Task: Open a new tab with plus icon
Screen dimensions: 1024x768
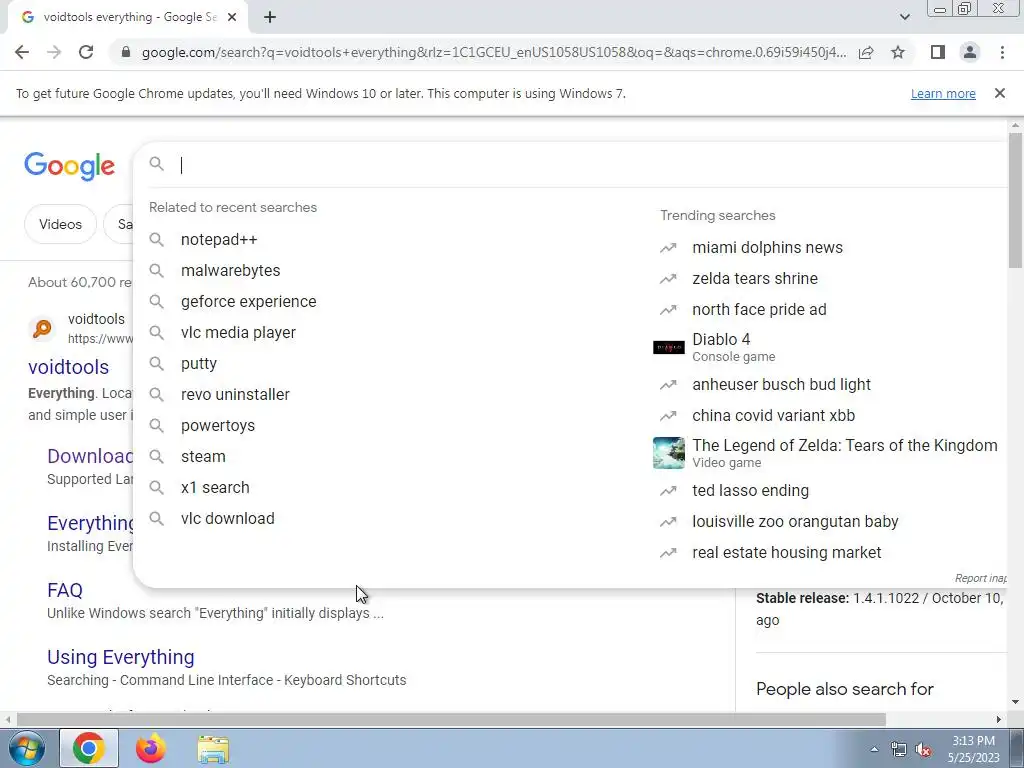Action: coord(270,17)
